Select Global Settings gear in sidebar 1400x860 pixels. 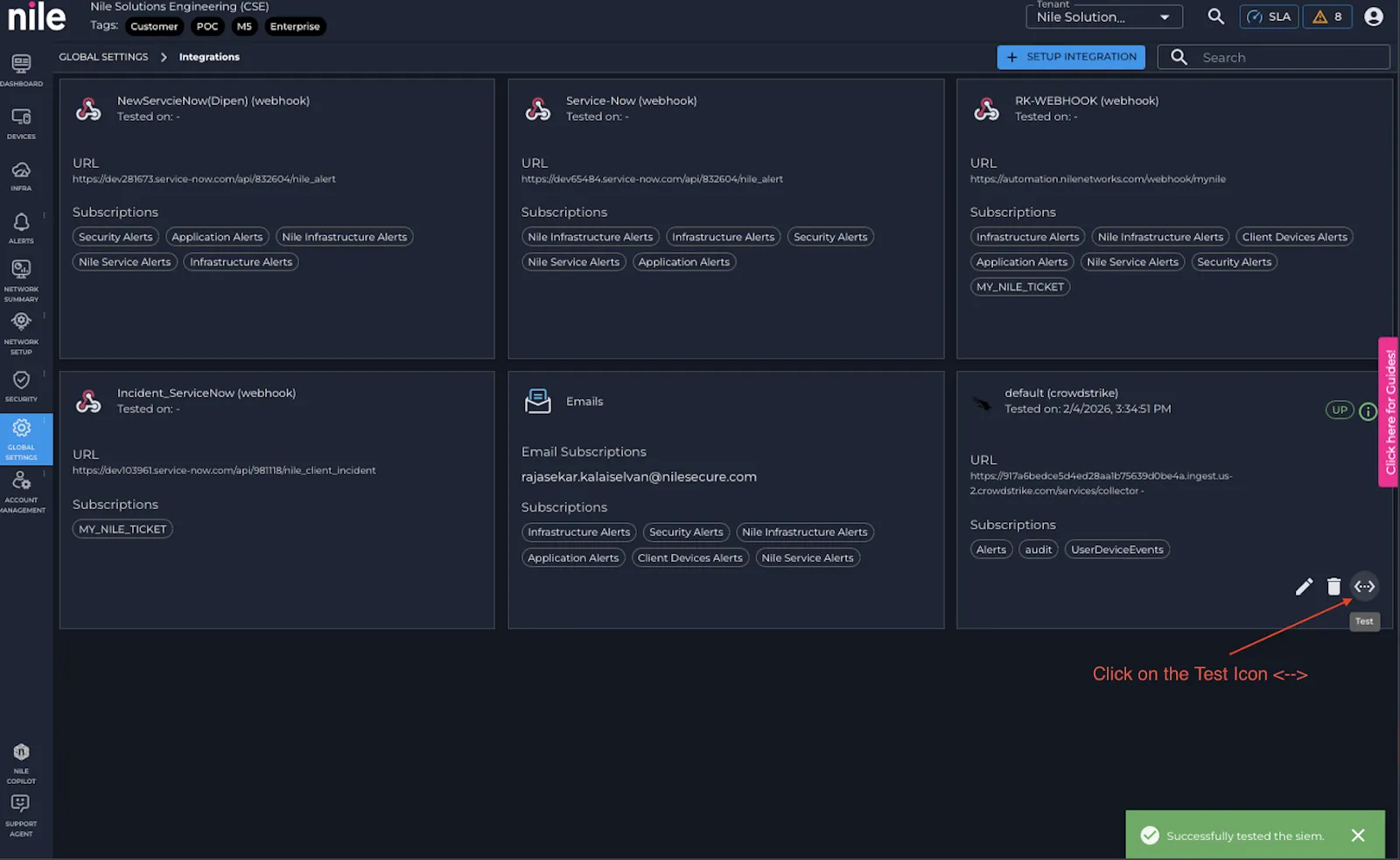click(21, 439)
